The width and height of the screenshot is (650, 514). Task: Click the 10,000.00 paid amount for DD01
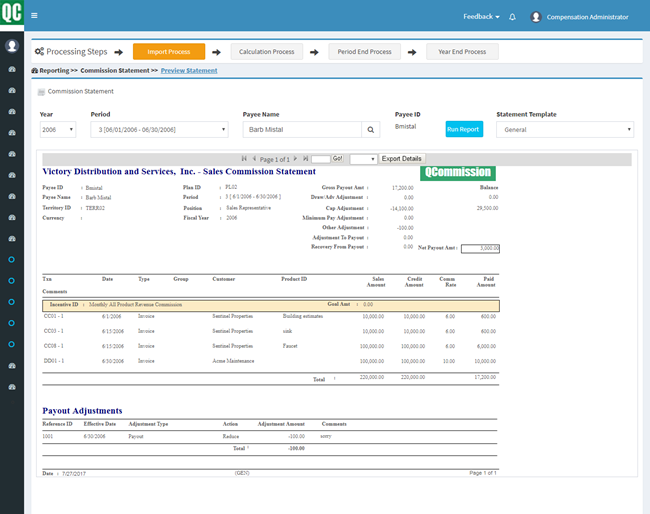tap(485, 361)
